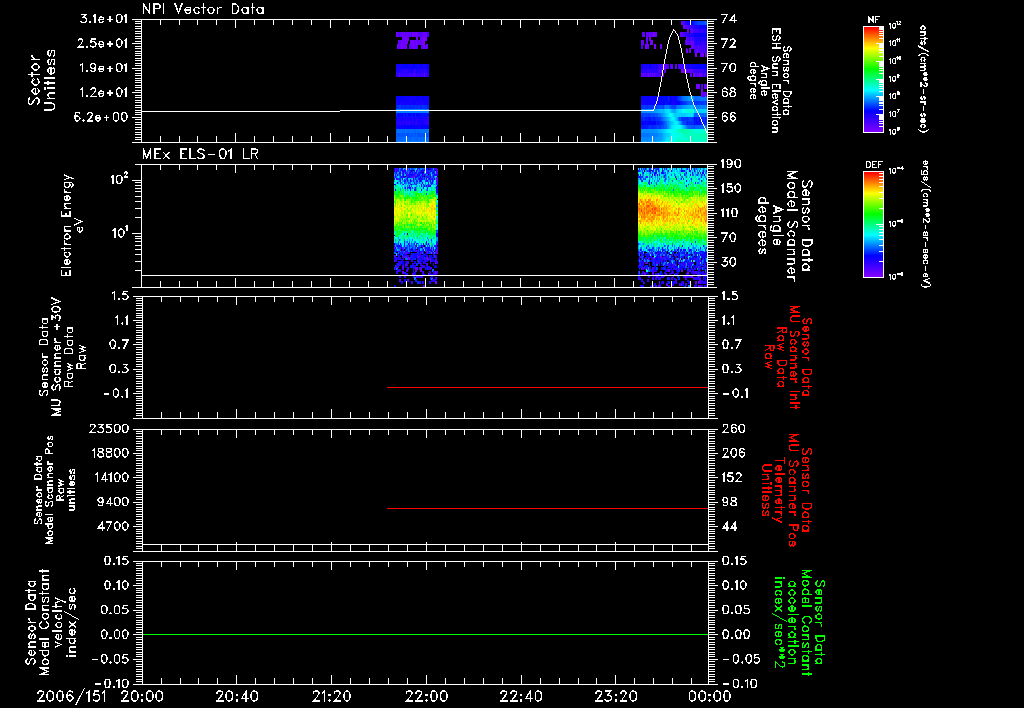Click the 'MEx ELS-01 LR' panel title

pos(200,154)
